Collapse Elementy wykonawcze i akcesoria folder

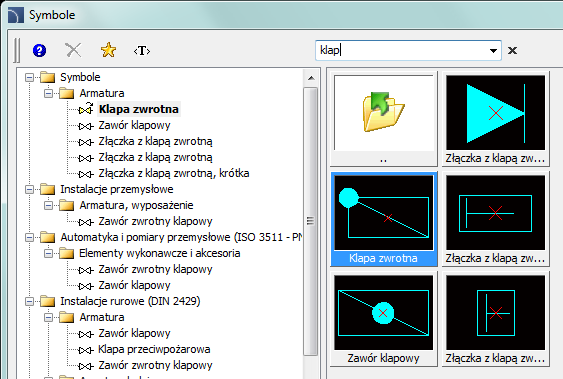(48, 253)
